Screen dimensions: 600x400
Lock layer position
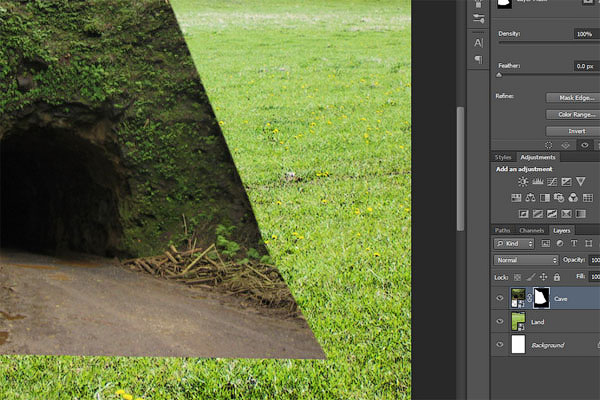(543, 277)
